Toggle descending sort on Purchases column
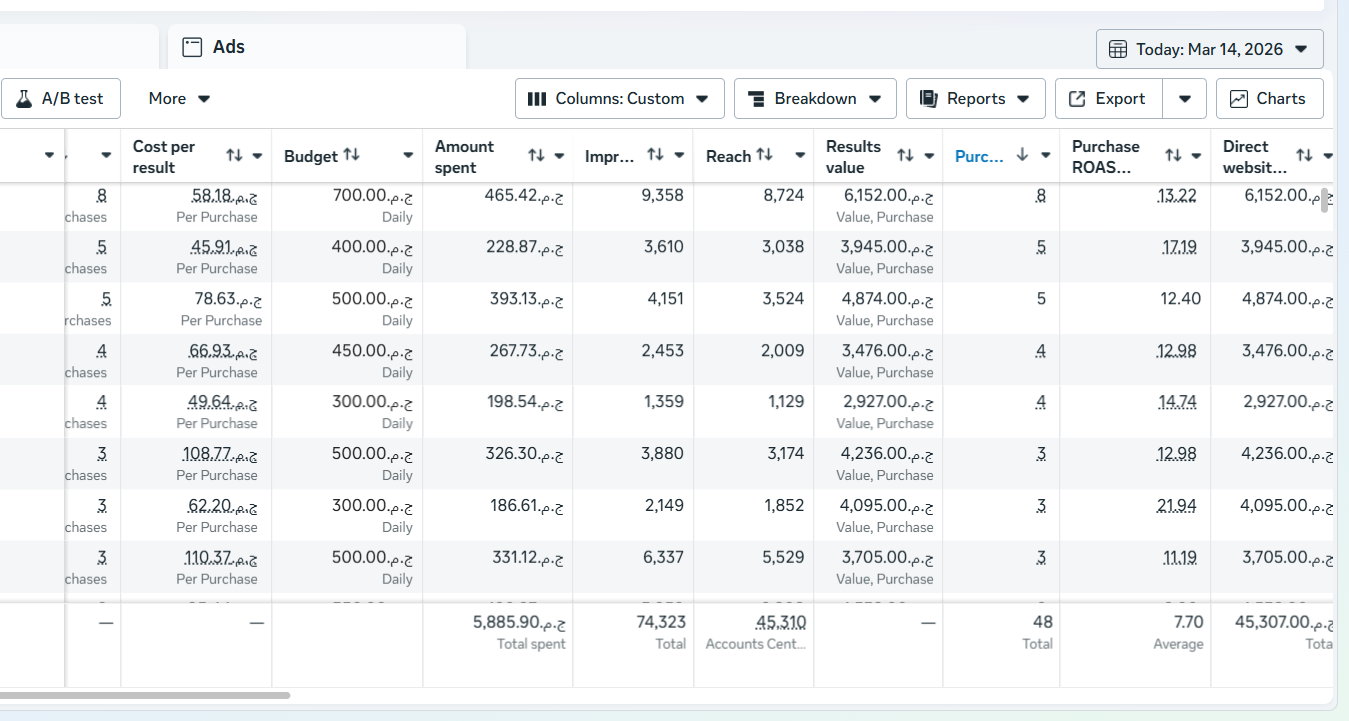Screen dimensions: 1349x721 tap(1022, 155)
